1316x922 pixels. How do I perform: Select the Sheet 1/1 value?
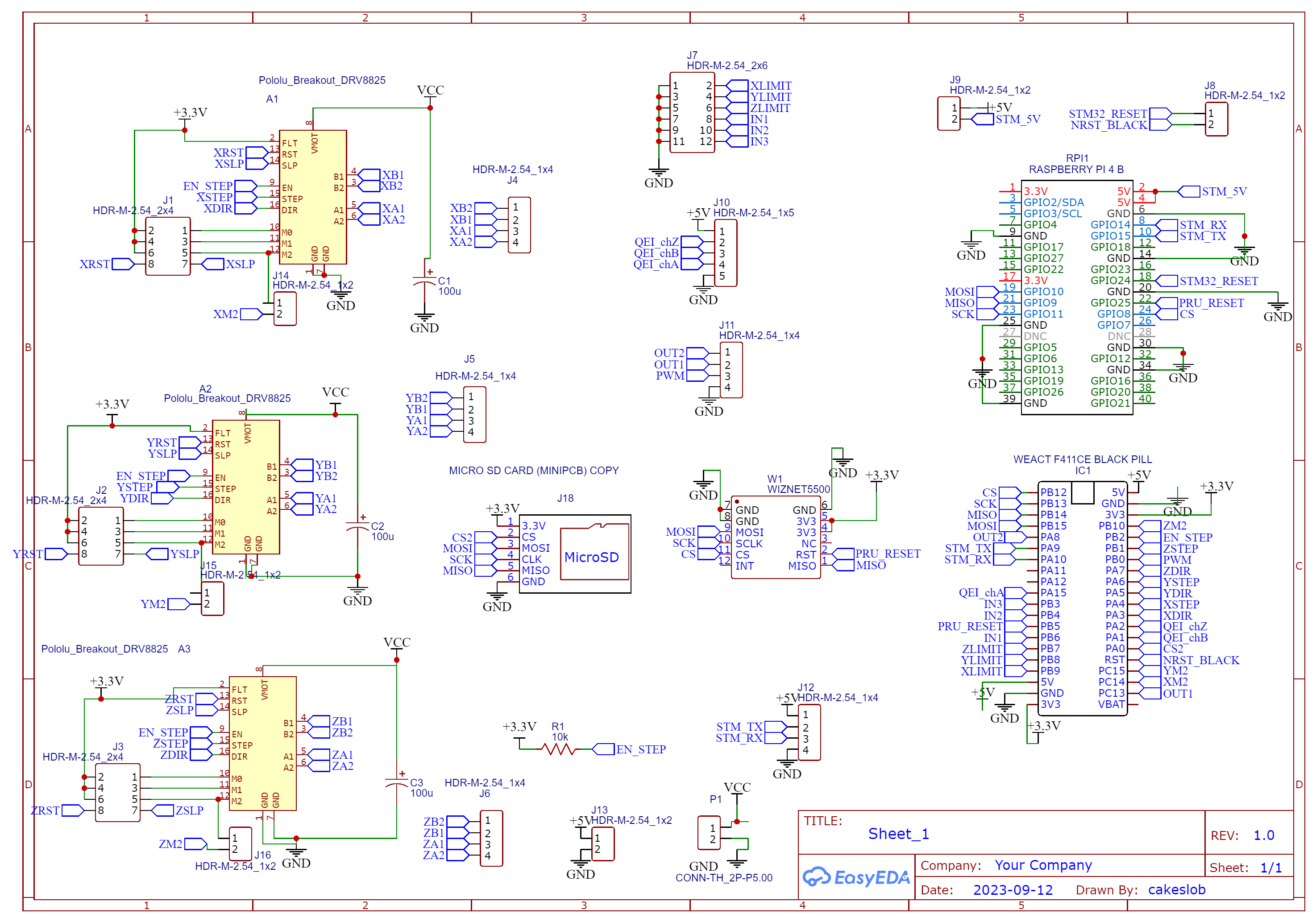click(1271, 868)
